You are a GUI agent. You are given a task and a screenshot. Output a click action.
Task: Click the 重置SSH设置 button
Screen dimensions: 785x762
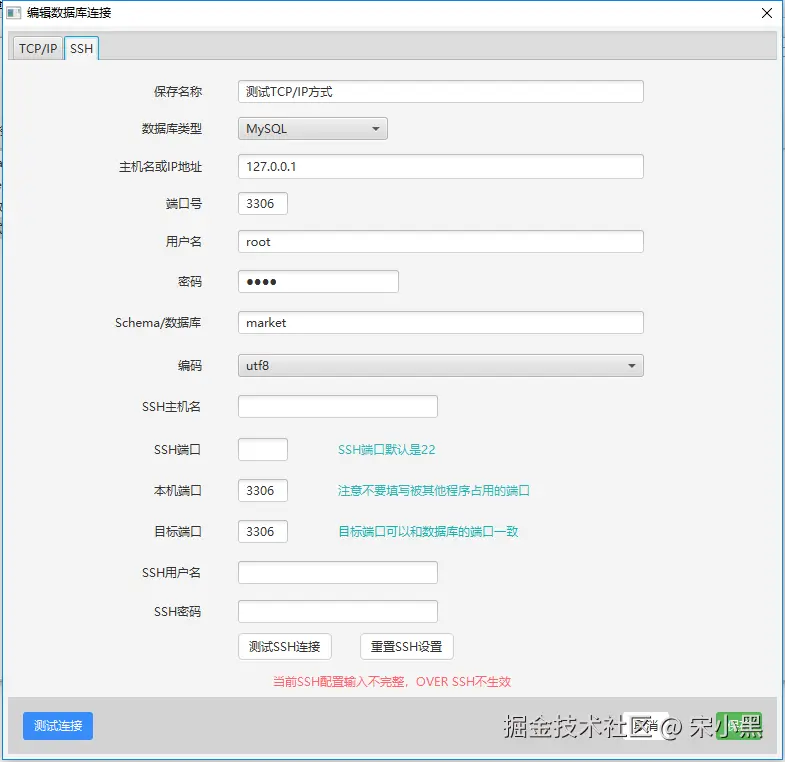[x=407, y=647]
